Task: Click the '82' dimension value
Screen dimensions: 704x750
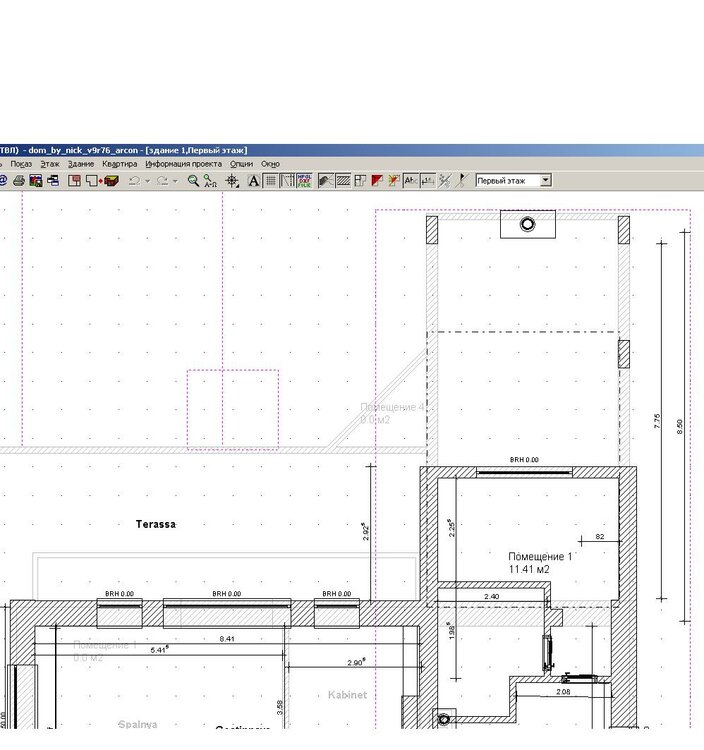Action: click(600, 537)
